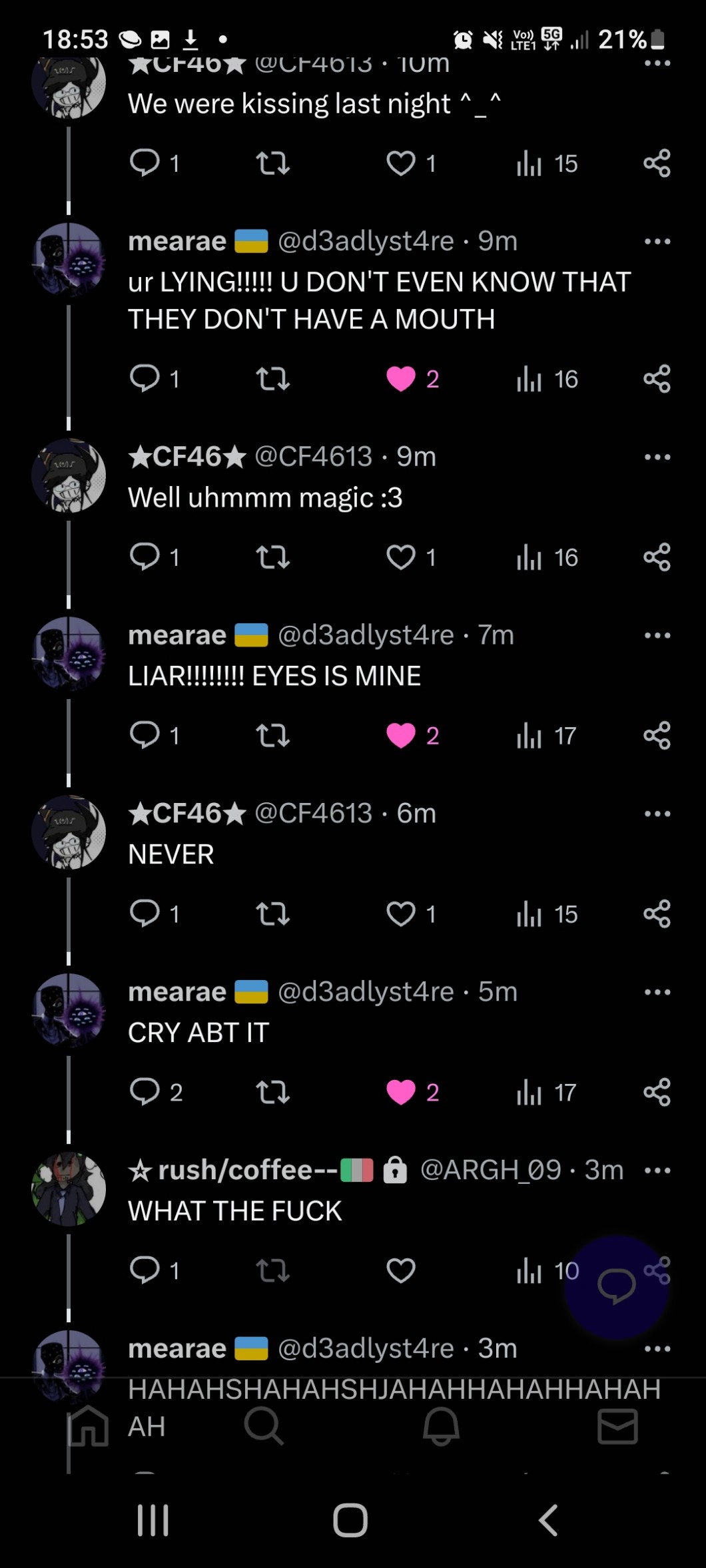Like the "WHAT THE FUCK" tweet
Screen dimensions: 706x1568
(401, 1270)
